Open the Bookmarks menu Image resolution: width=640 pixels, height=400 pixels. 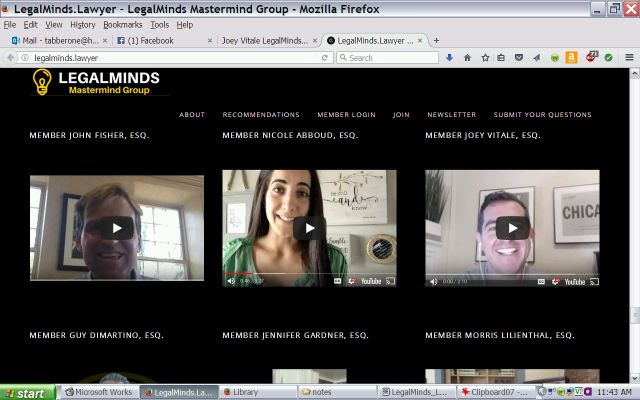point(122,24)
